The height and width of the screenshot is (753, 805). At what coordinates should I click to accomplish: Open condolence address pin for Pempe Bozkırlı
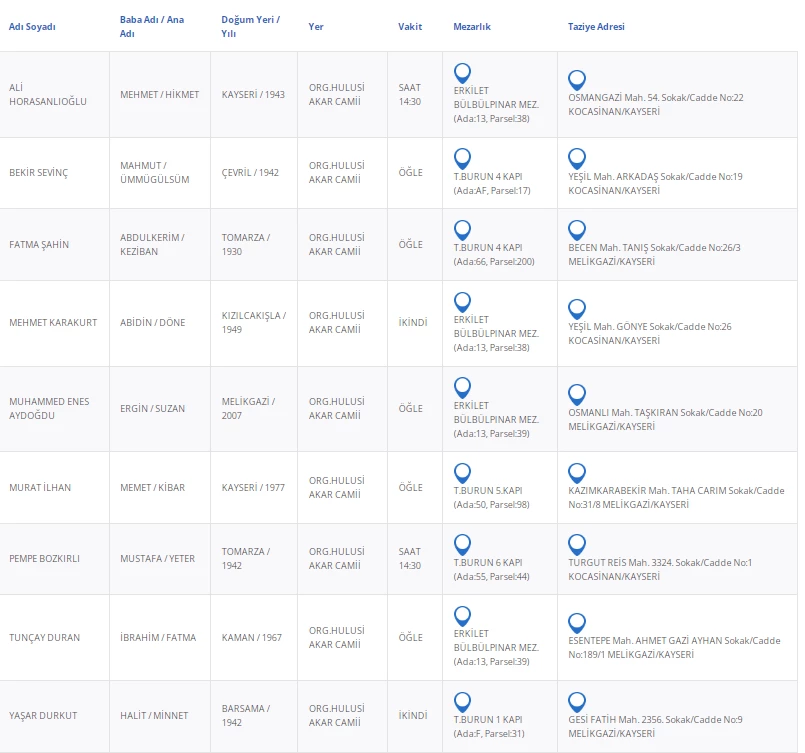576,545
